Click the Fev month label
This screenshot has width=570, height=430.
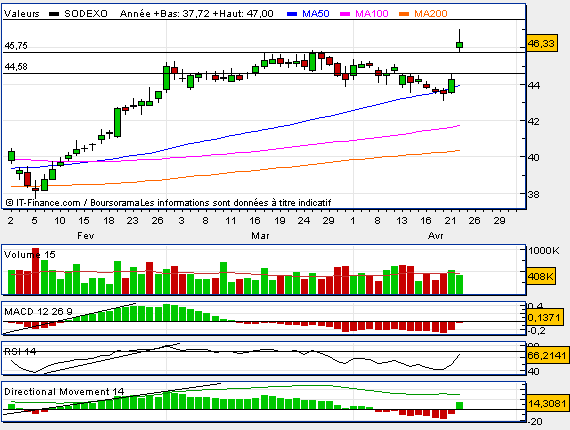pyautogui.click(x=86, y=236)
